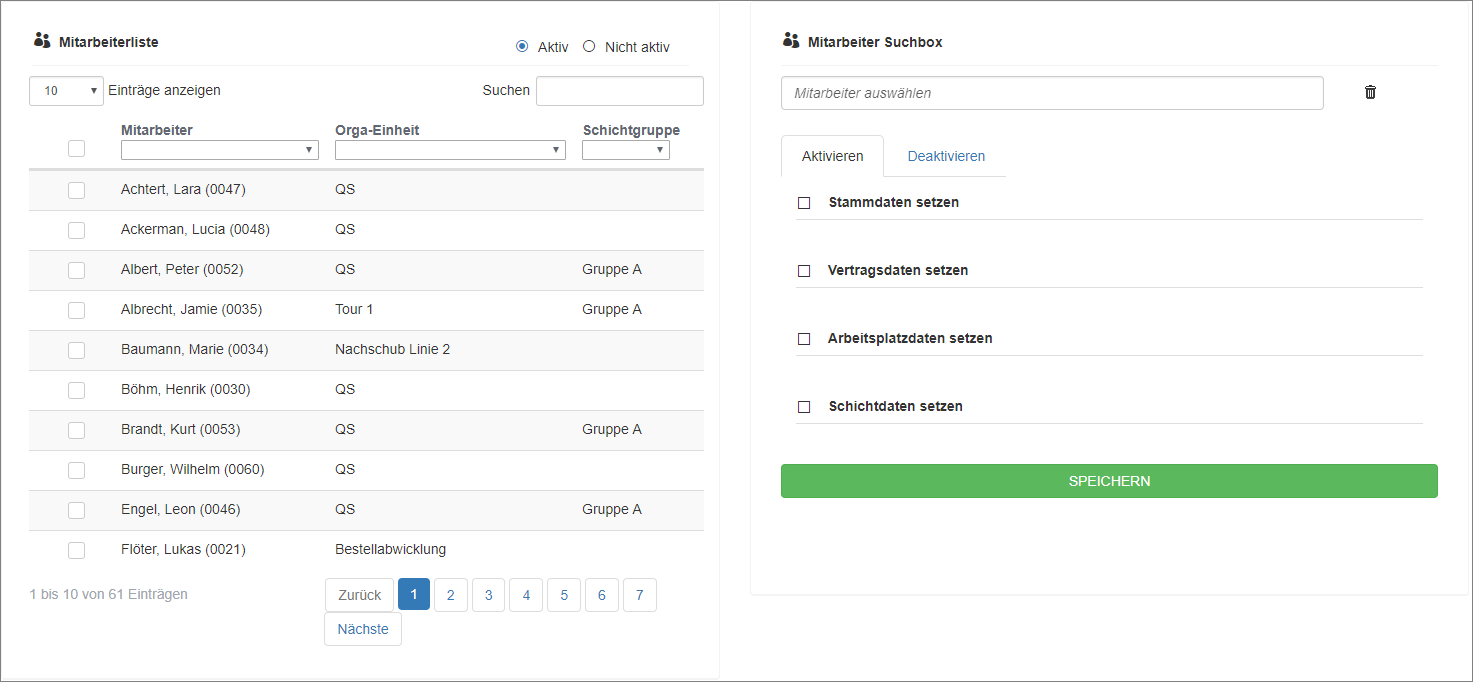The width and height of the screenshot is (1473, 682).
Task: Click Gruppe A in Engel, Leon row
Action: (612, 509)
